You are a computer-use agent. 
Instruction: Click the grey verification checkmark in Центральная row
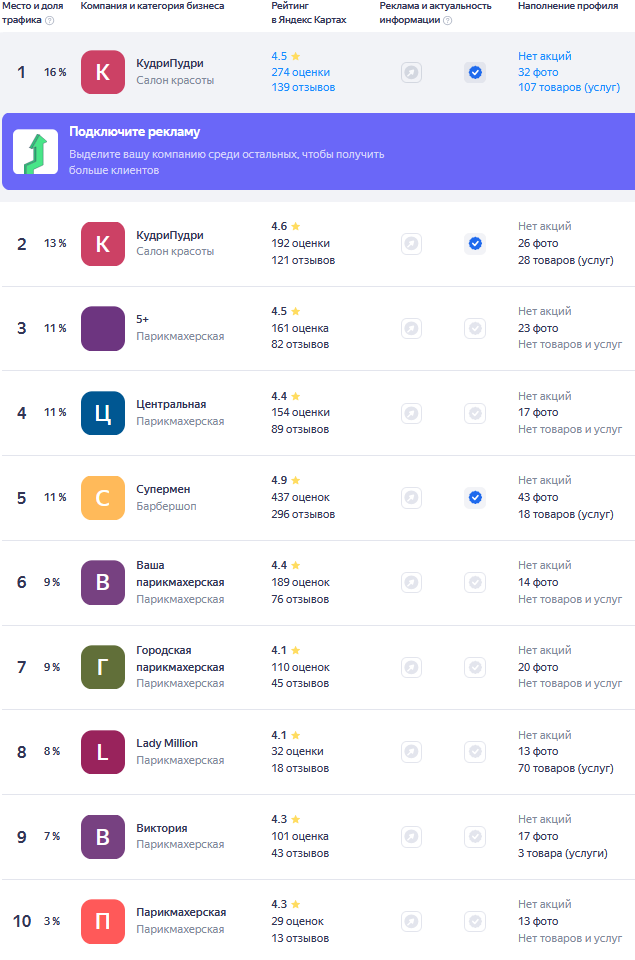click(475, 413)
